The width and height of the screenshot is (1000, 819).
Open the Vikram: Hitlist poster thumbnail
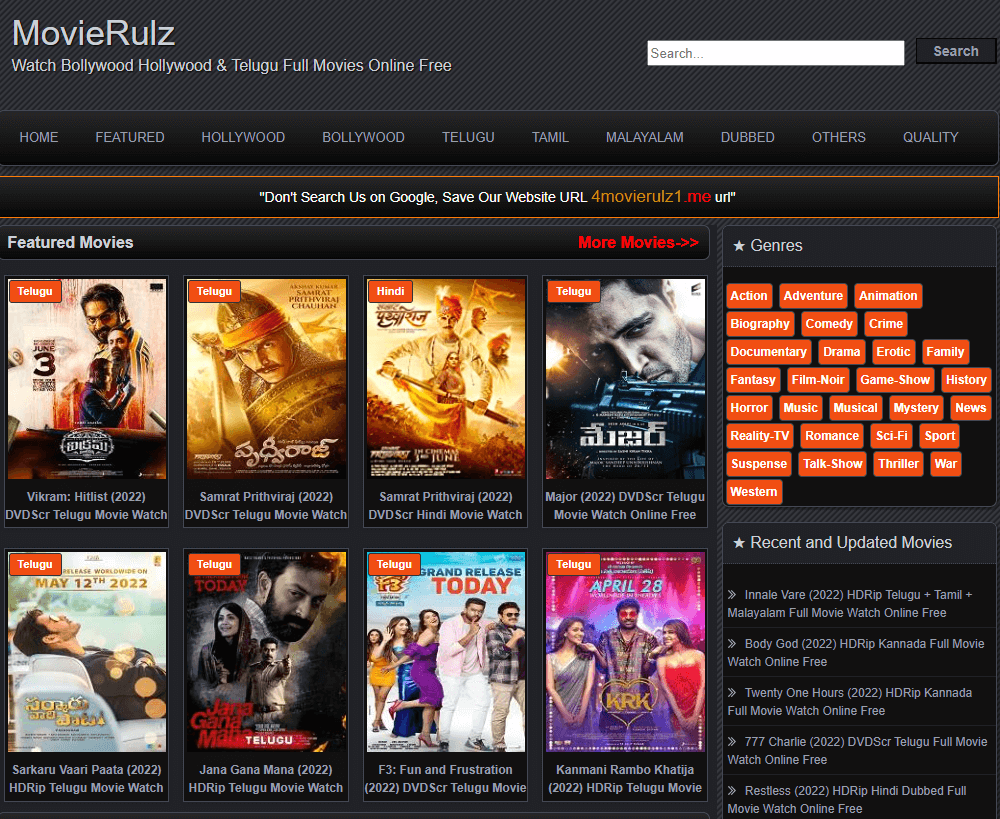tap(87, 378)
